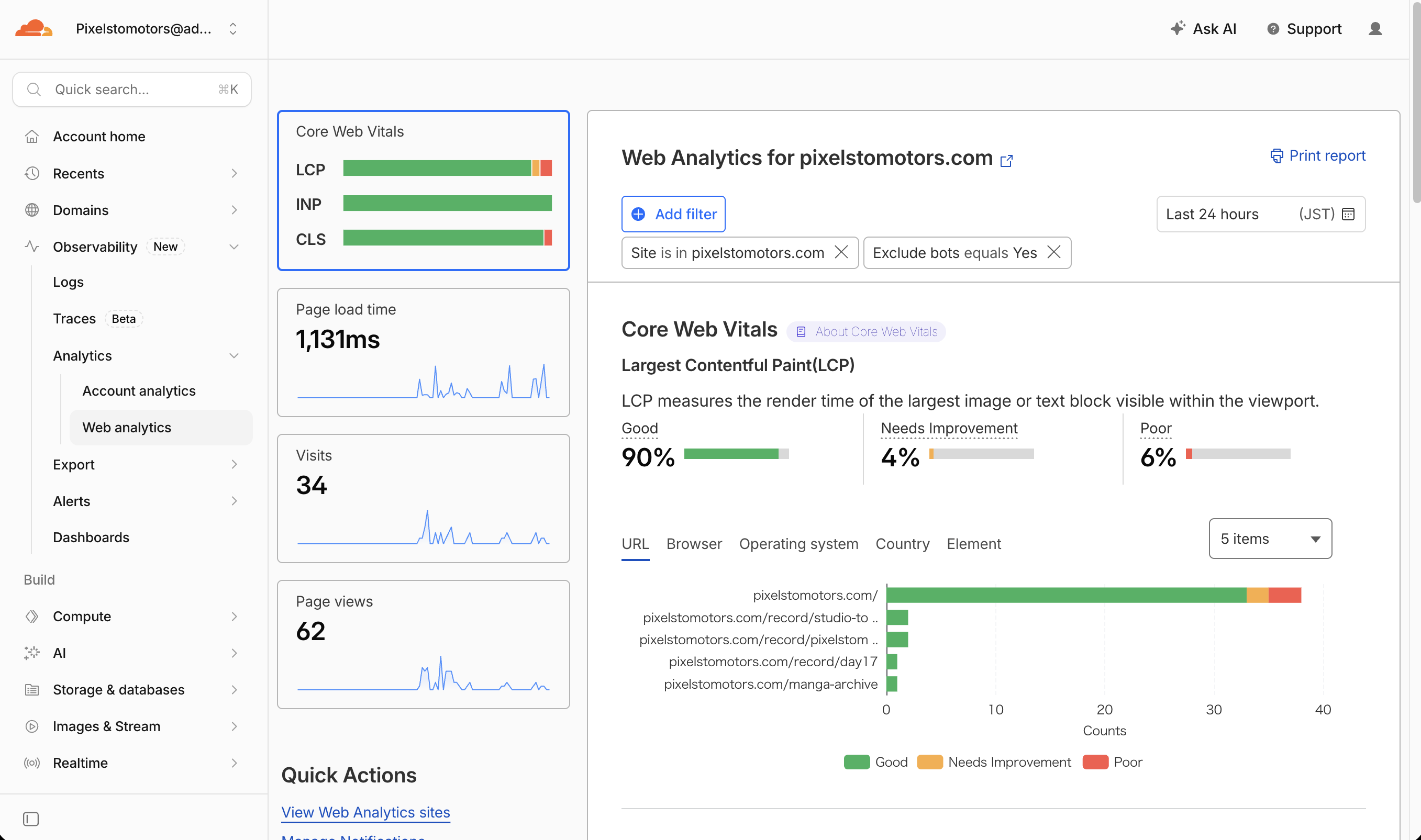Viewport: 1421px width, 840px height.
Task: Click the Ask AI sparkle icon
Action: click(x=1178, y=28)
